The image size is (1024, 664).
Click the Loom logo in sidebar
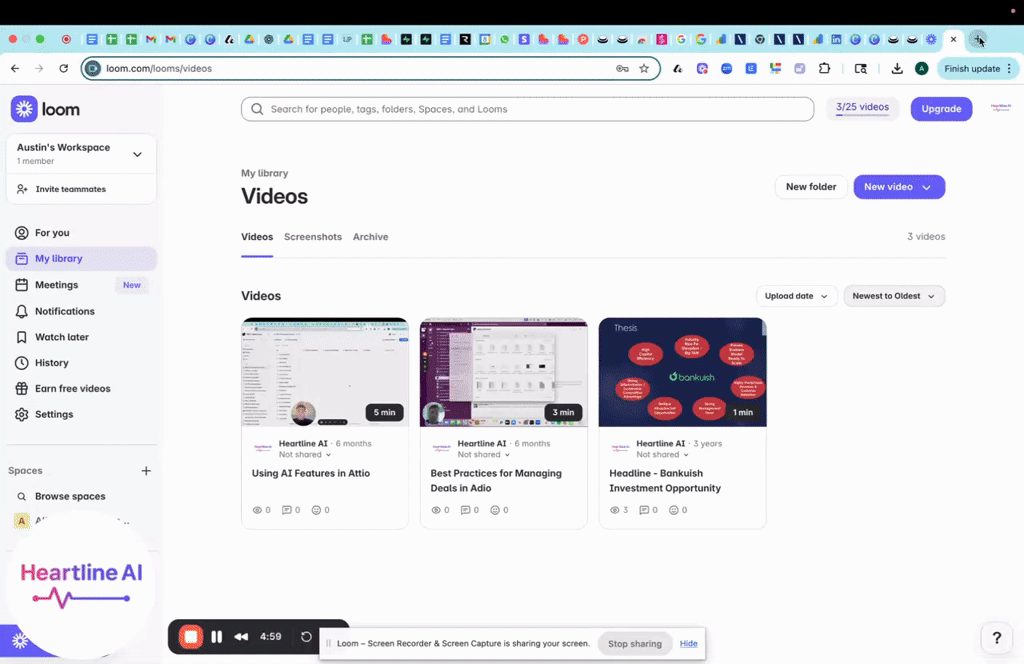[45, 109]
